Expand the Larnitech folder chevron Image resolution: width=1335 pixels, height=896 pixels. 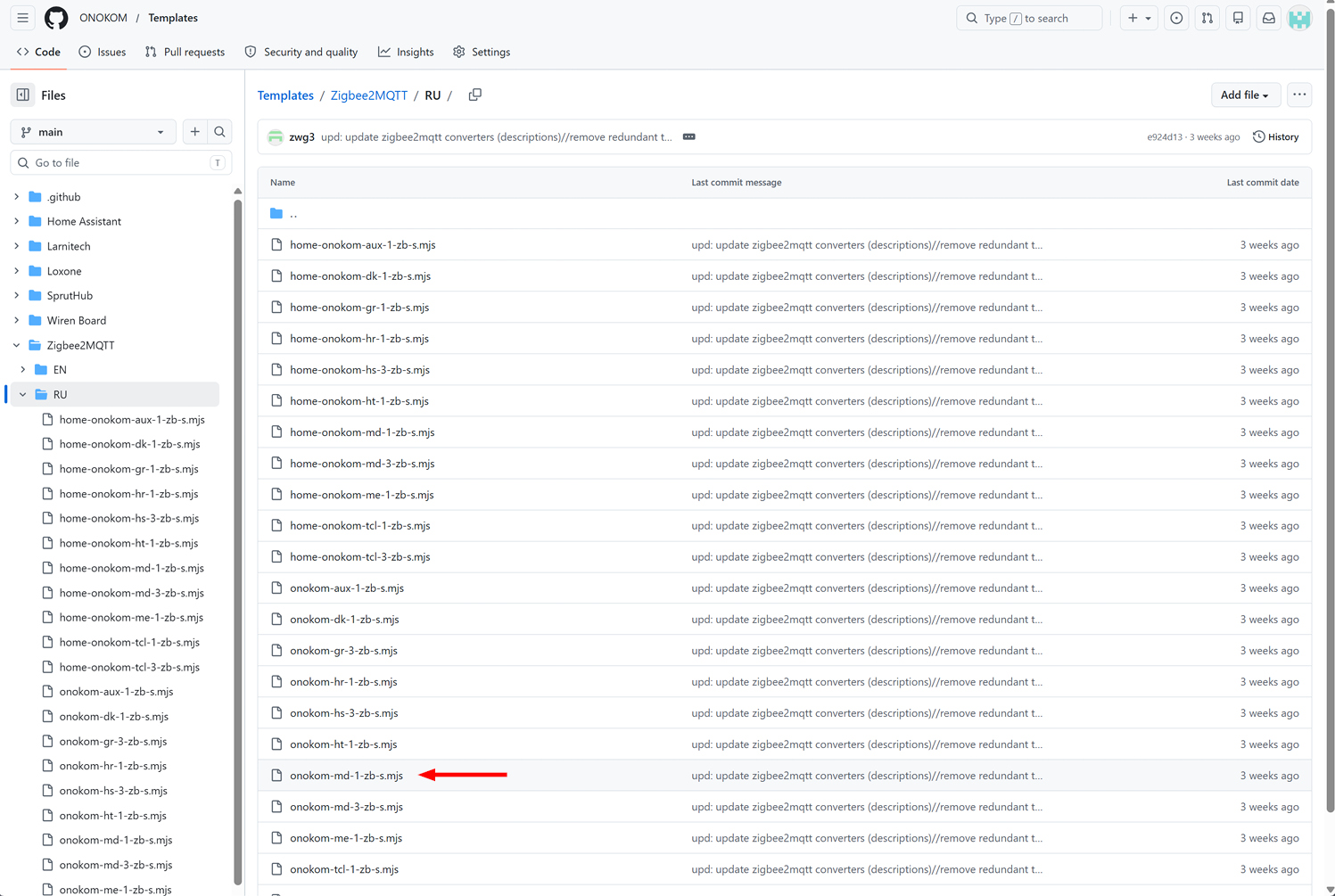tap(17, 246)
